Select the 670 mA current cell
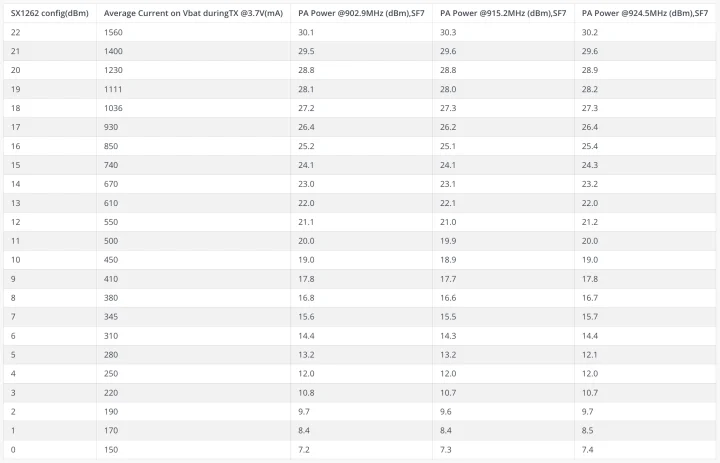Viewport: 720px width, 463px height. [111, 184]
